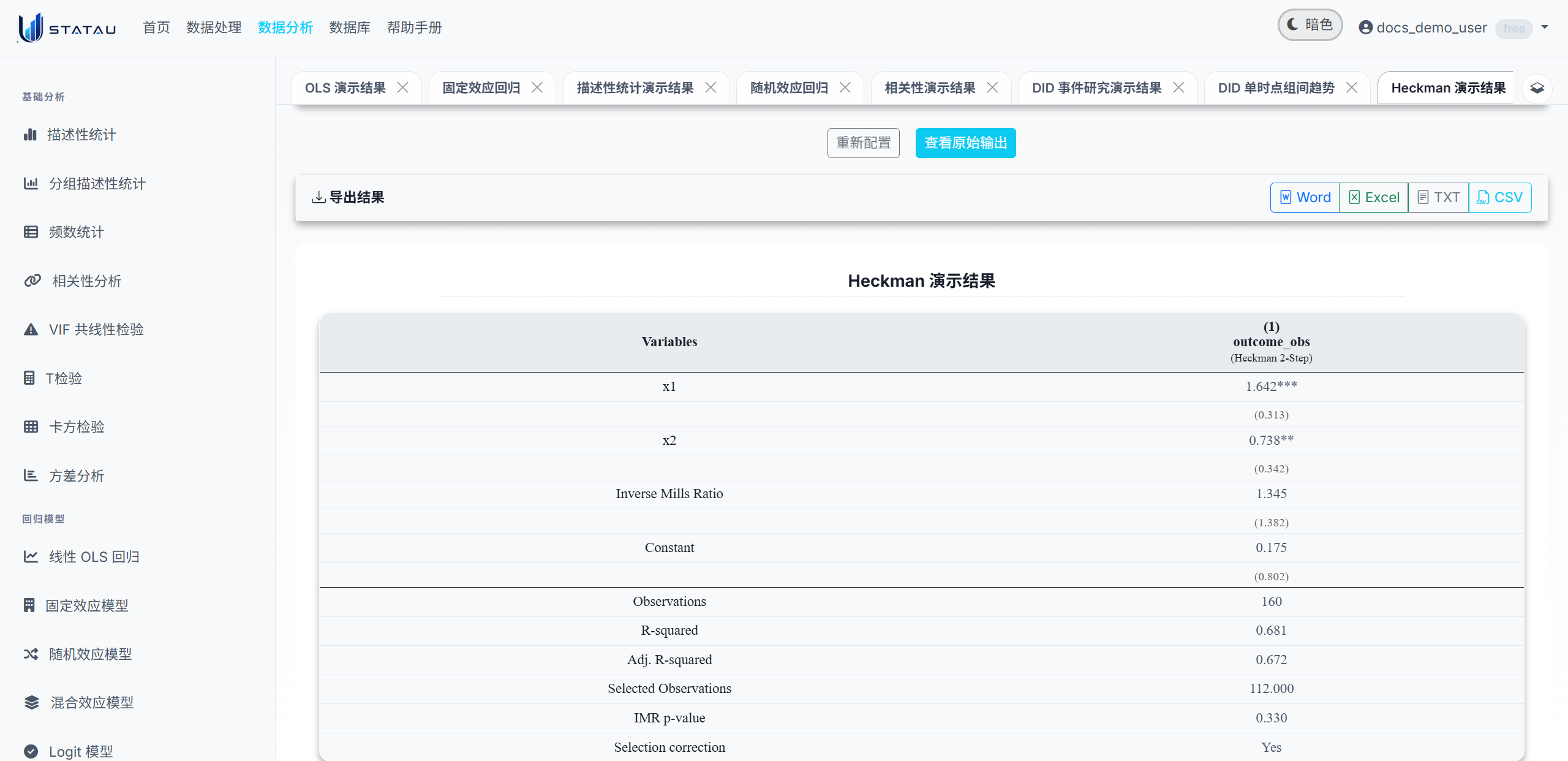The width and height of the screenshot is (1568, 761).
Task: Close the 描述性统计演示结果 tab
Action: (x=710, y=88)
